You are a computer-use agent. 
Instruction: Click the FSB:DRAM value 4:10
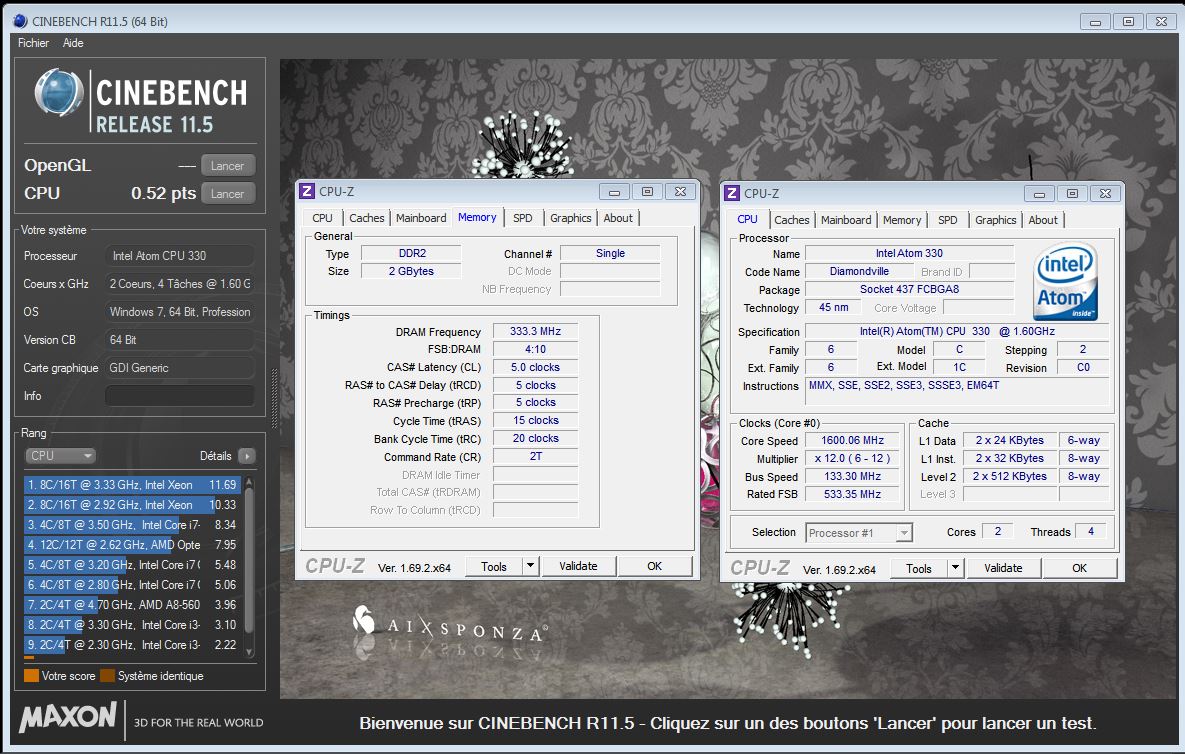pyautogui.click(x=535, y=349)
